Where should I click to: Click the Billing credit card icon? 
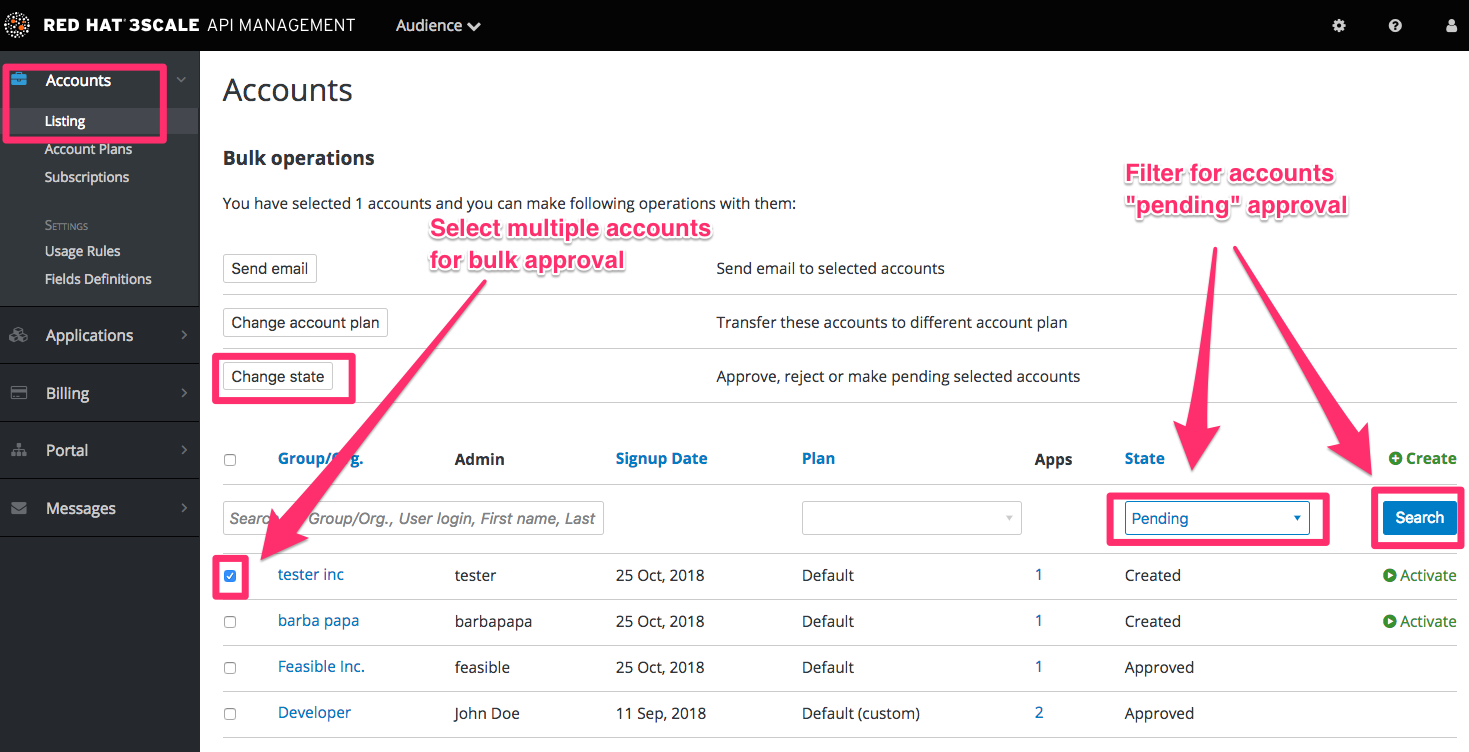18,393
